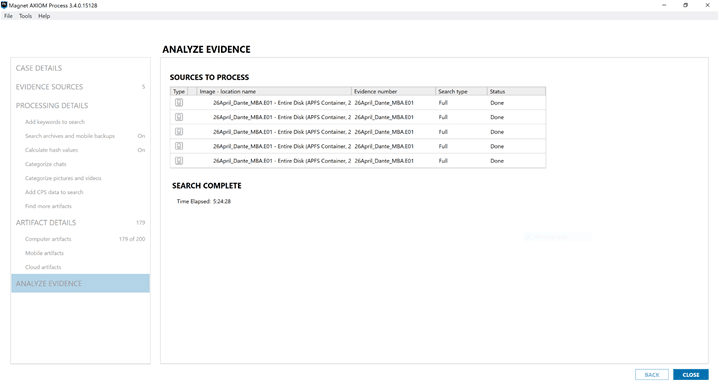Click the Search type column header
Viewport: 719px width, 386px height.
461,91
